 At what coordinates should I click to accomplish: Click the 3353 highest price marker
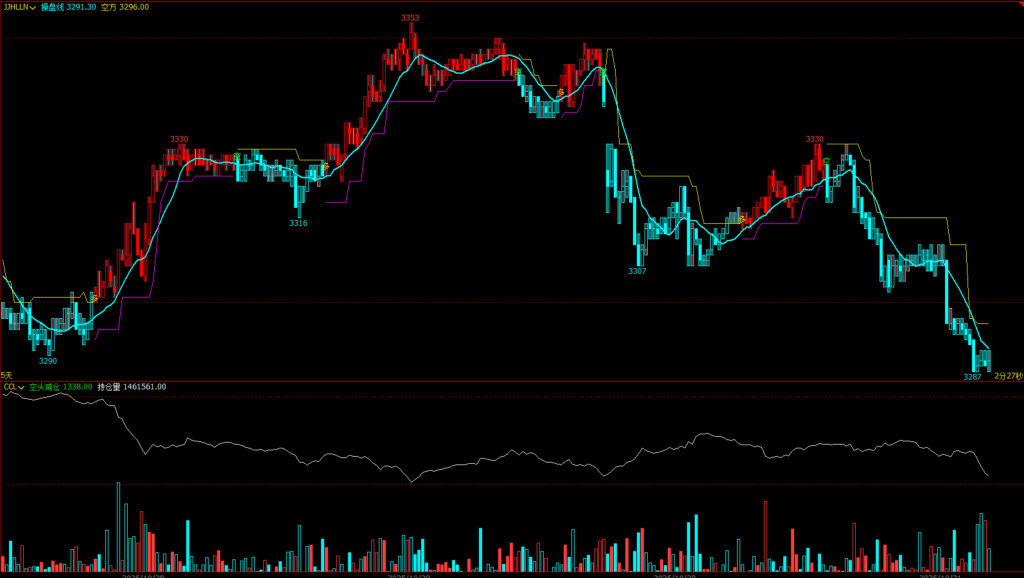point(410,18)
